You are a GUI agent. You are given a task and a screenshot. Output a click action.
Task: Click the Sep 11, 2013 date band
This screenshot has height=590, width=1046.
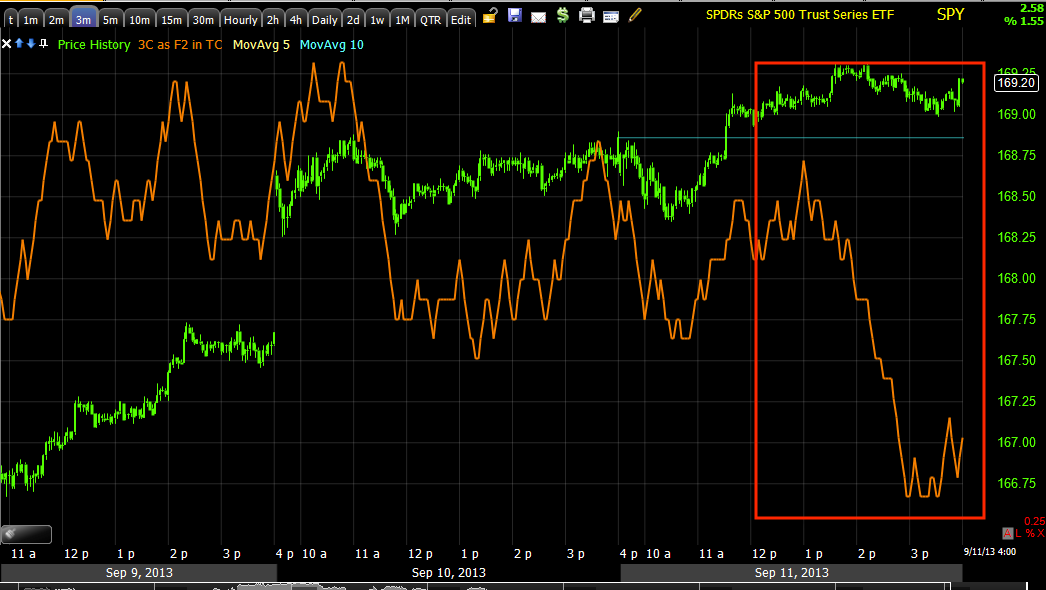click(792, 573)
